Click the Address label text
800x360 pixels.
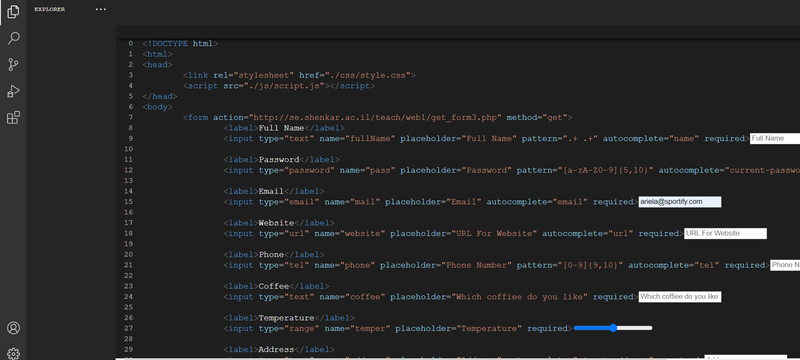(277, 349)
